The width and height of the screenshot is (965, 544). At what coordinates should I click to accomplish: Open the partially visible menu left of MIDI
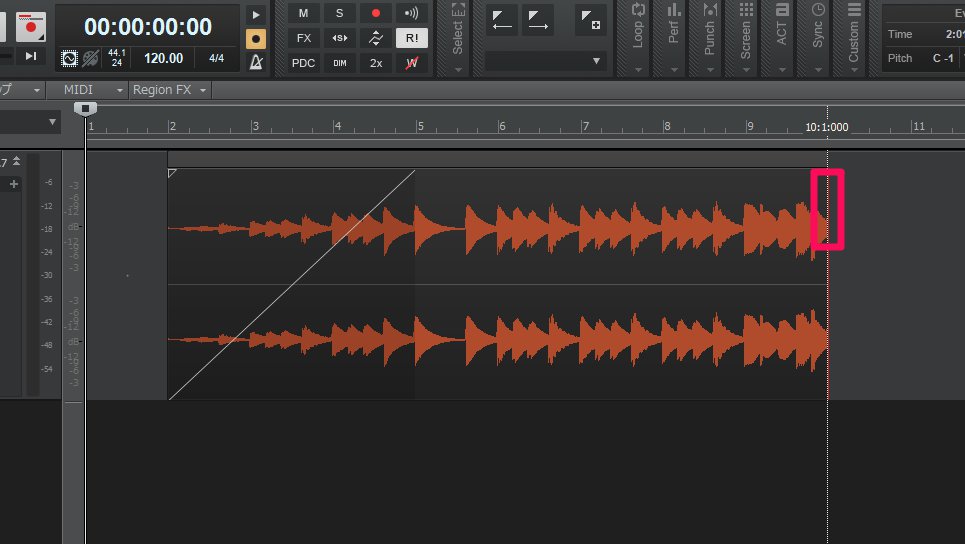22,90
